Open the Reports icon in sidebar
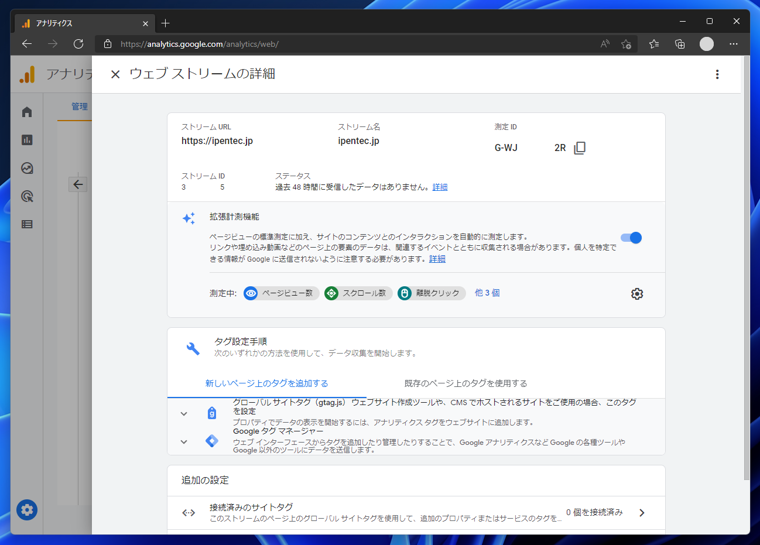 coord(27,140)
